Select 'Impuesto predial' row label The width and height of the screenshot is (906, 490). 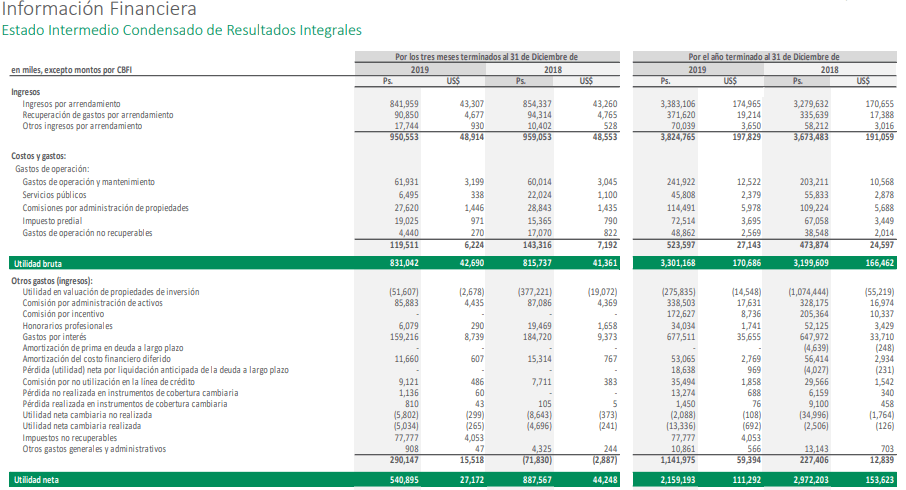[x=53, y=221]
